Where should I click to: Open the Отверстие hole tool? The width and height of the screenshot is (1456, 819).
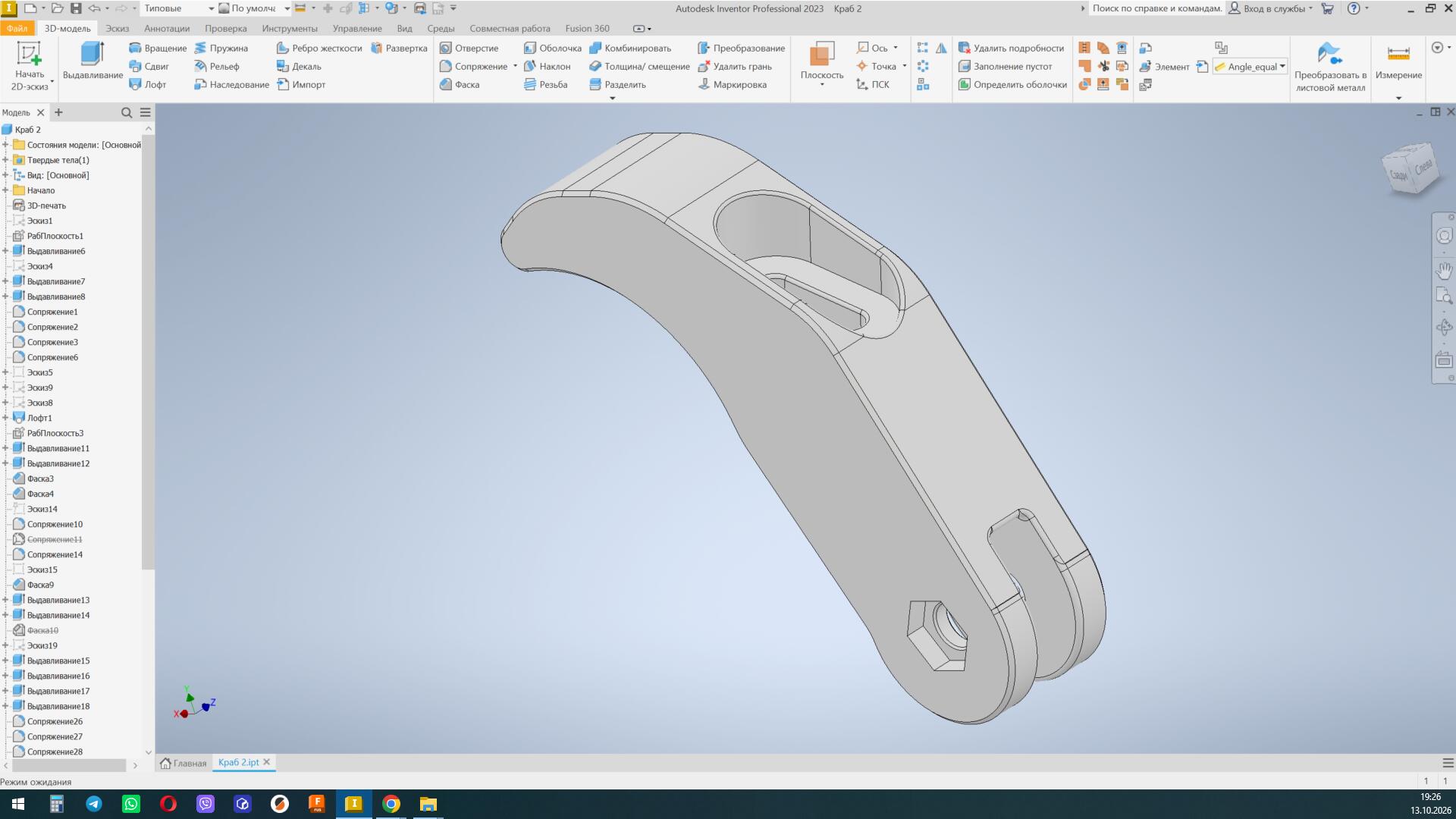pyautogui.click(x=469, y=48)
